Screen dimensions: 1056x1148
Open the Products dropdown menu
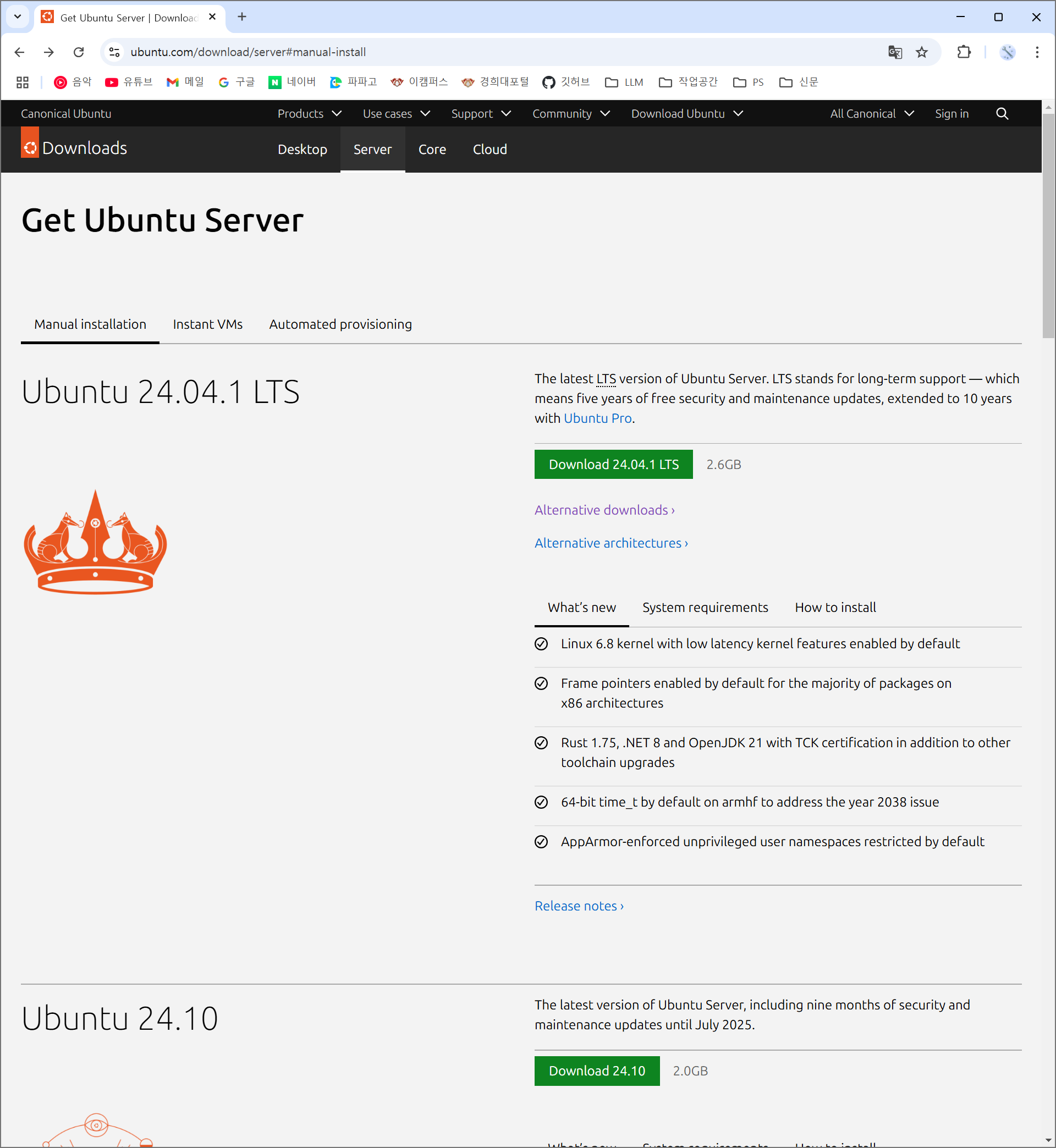(x=308, y=113)
